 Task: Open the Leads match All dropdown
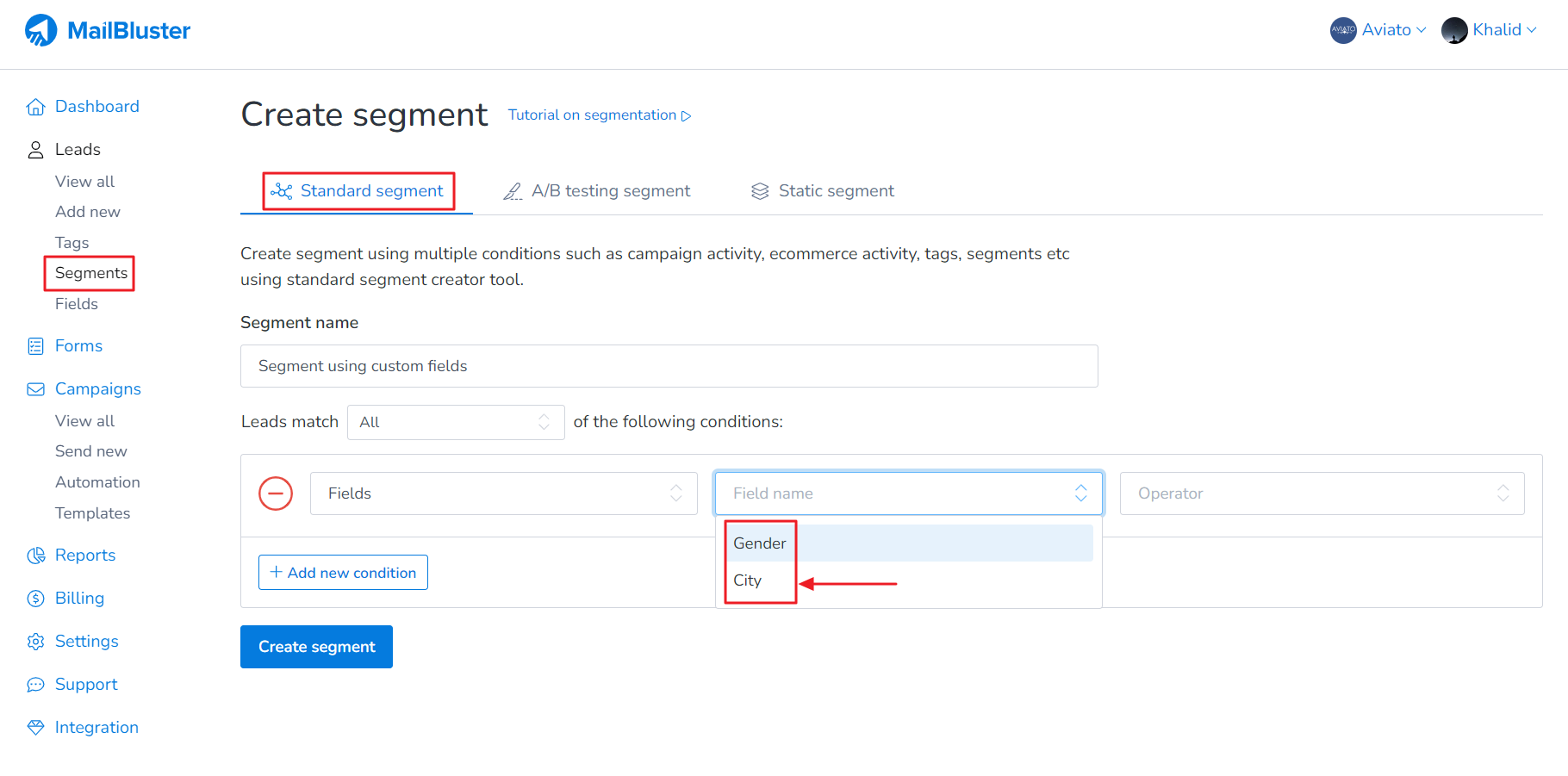(x=455, y=422)
